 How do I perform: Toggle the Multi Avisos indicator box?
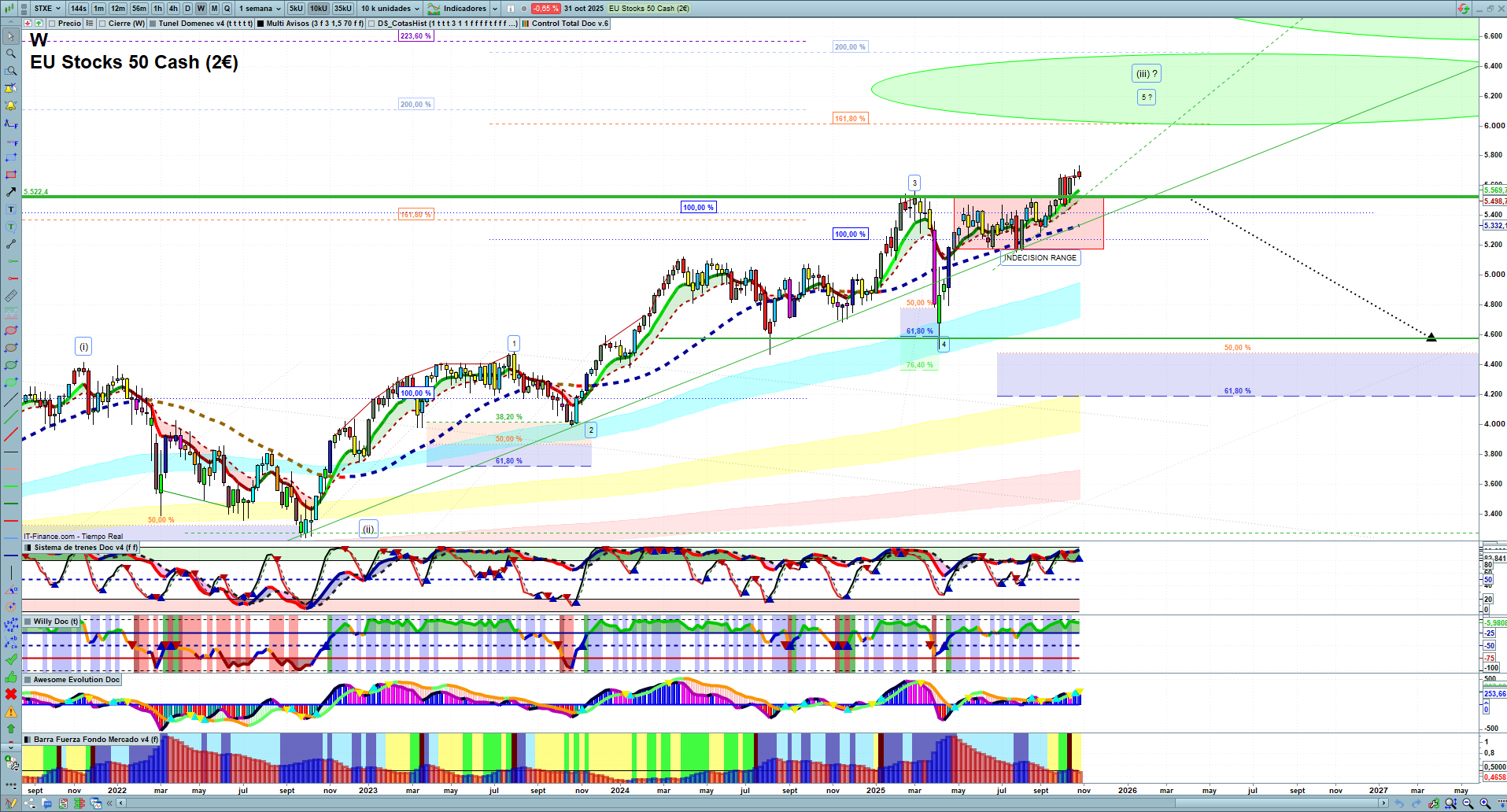[260, 24]
